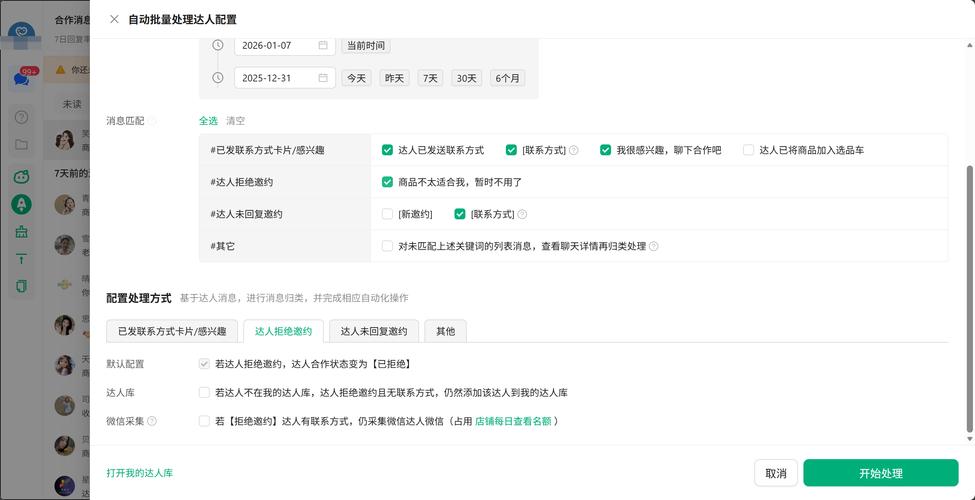Click the 2026-01-07 date input
975x500 pixels.
click(x=285, y=45)
